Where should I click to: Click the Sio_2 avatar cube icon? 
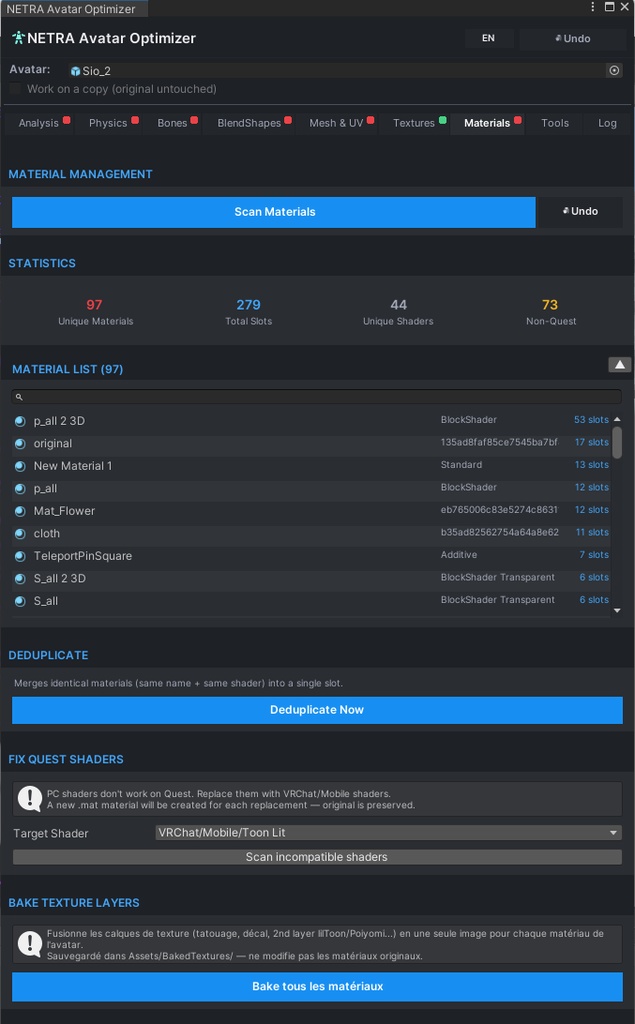click(75, 71)
